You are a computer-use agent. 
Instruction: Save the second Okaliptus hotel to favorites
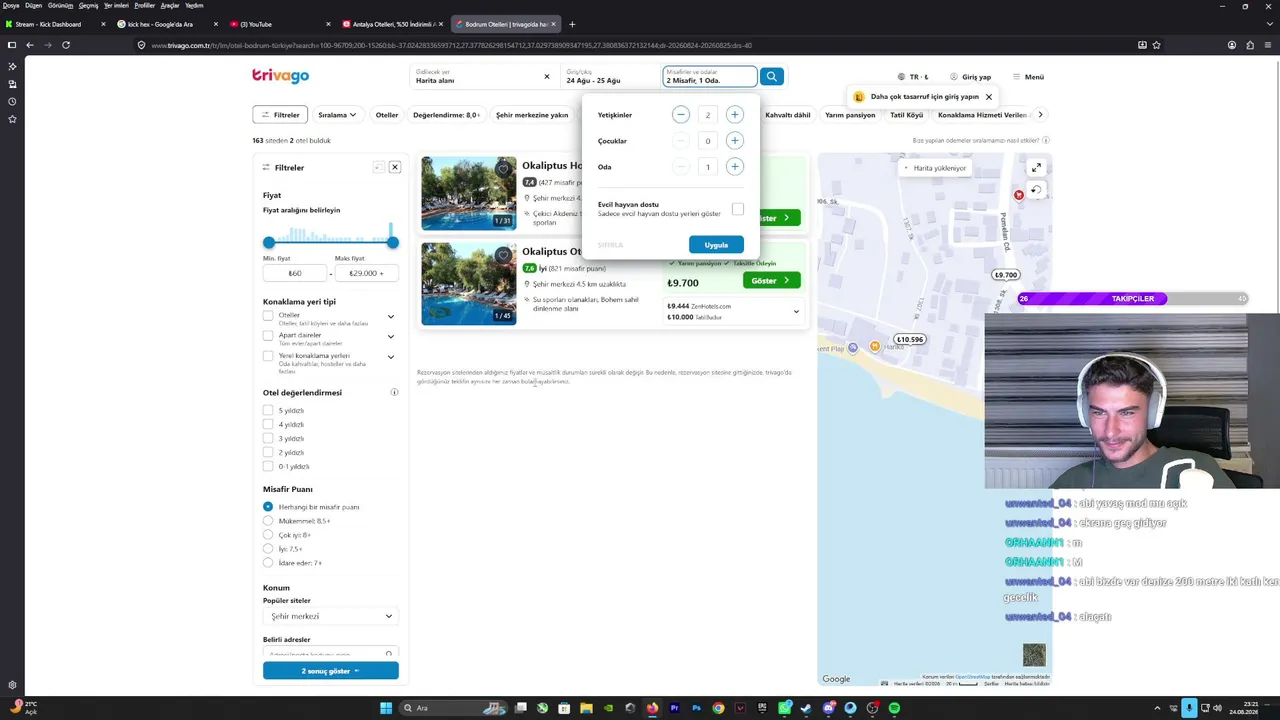pyautogui.click(x=504, y=255)
